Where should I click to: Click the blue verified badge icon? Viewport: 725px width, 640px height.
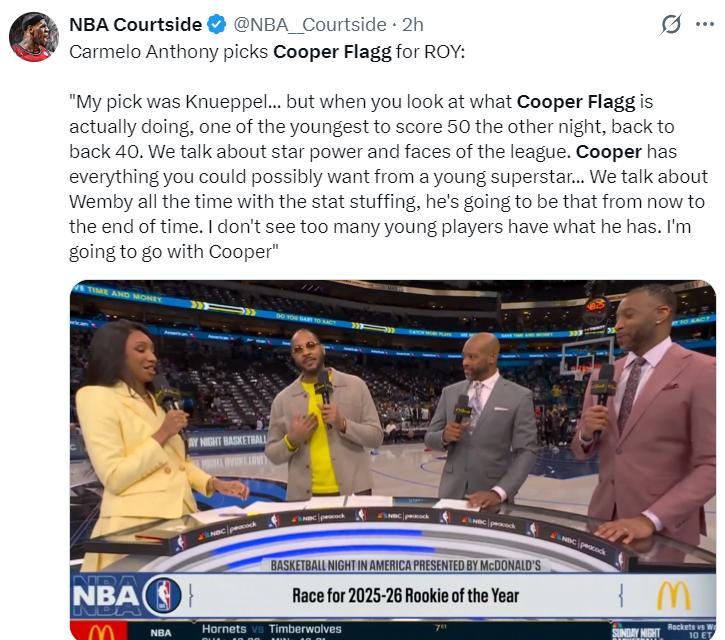tap(216, 25)
